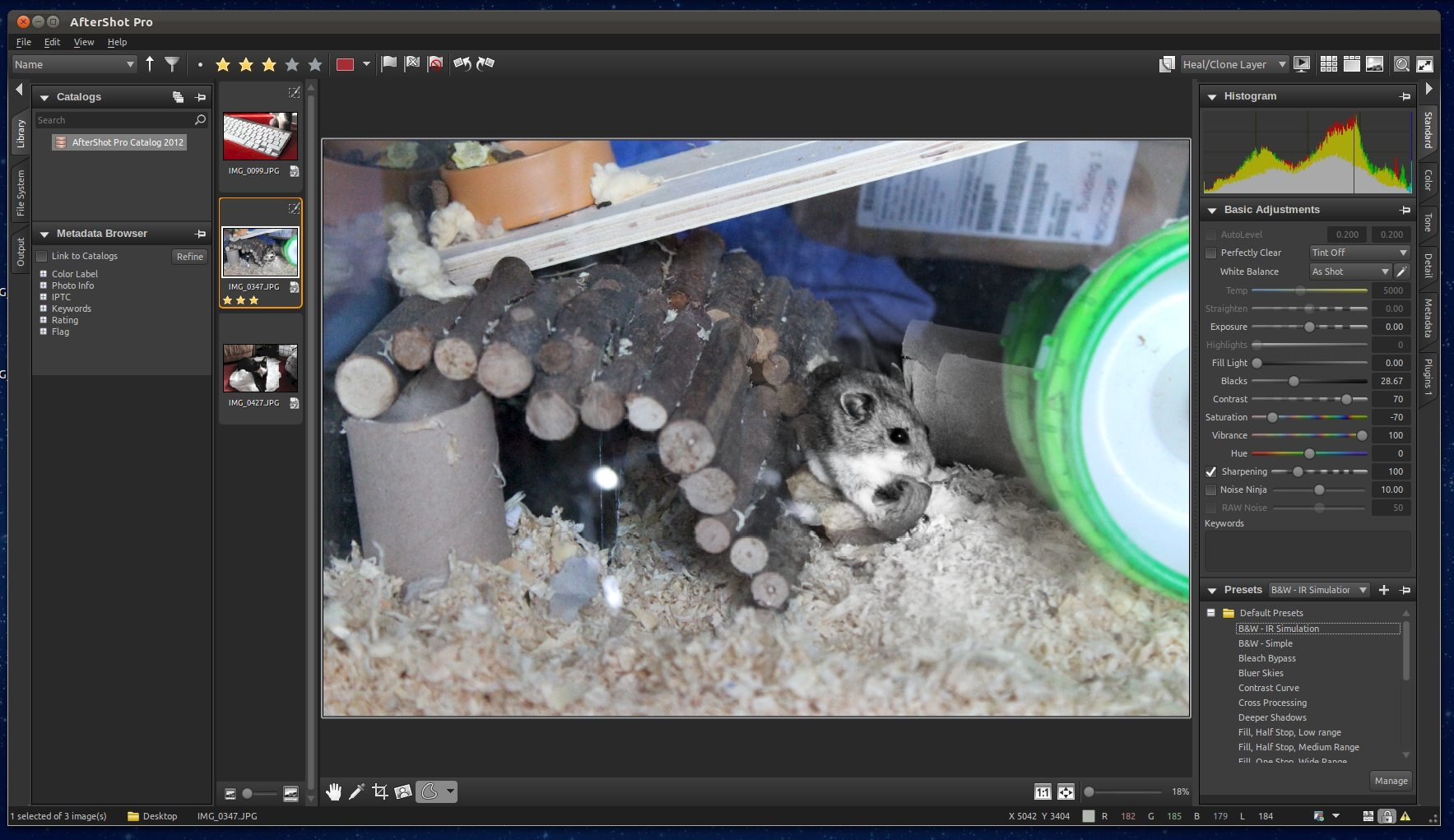Click the rotate left icon
The height and width of the screenshot is (840, 1454).
(462, 64)
